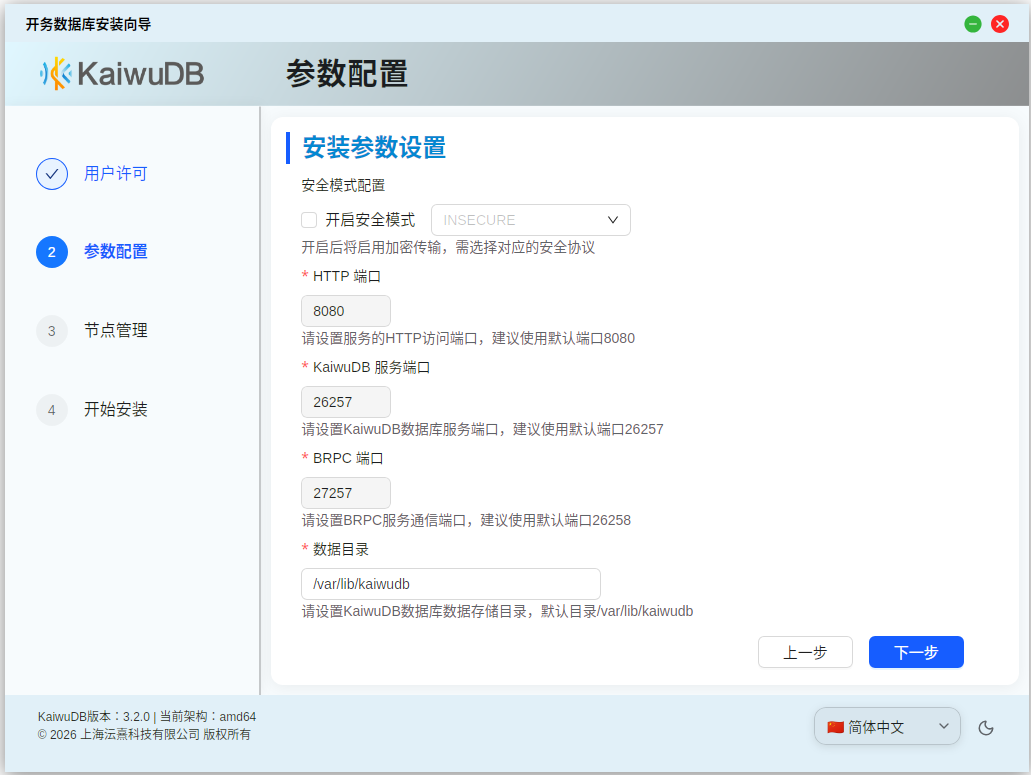Click the 下一步 button
Screen dimensions: 1031x775
916,652
